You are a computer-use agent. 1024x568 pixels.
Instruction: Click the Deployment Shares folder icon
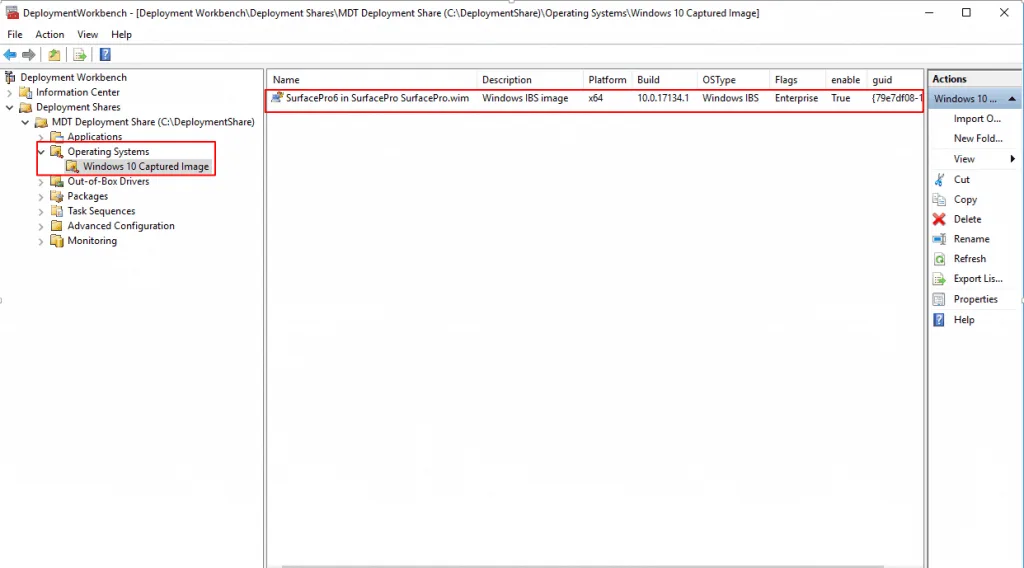[x=25, y=107]
